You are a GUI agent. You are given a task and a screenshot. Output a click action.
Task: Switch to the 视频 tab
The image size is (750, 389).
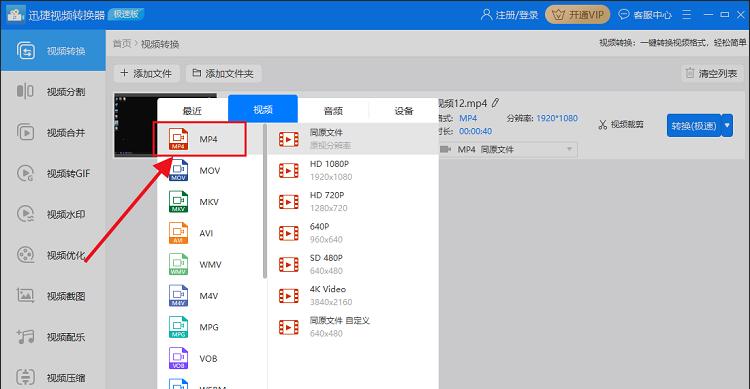point(263,109)
